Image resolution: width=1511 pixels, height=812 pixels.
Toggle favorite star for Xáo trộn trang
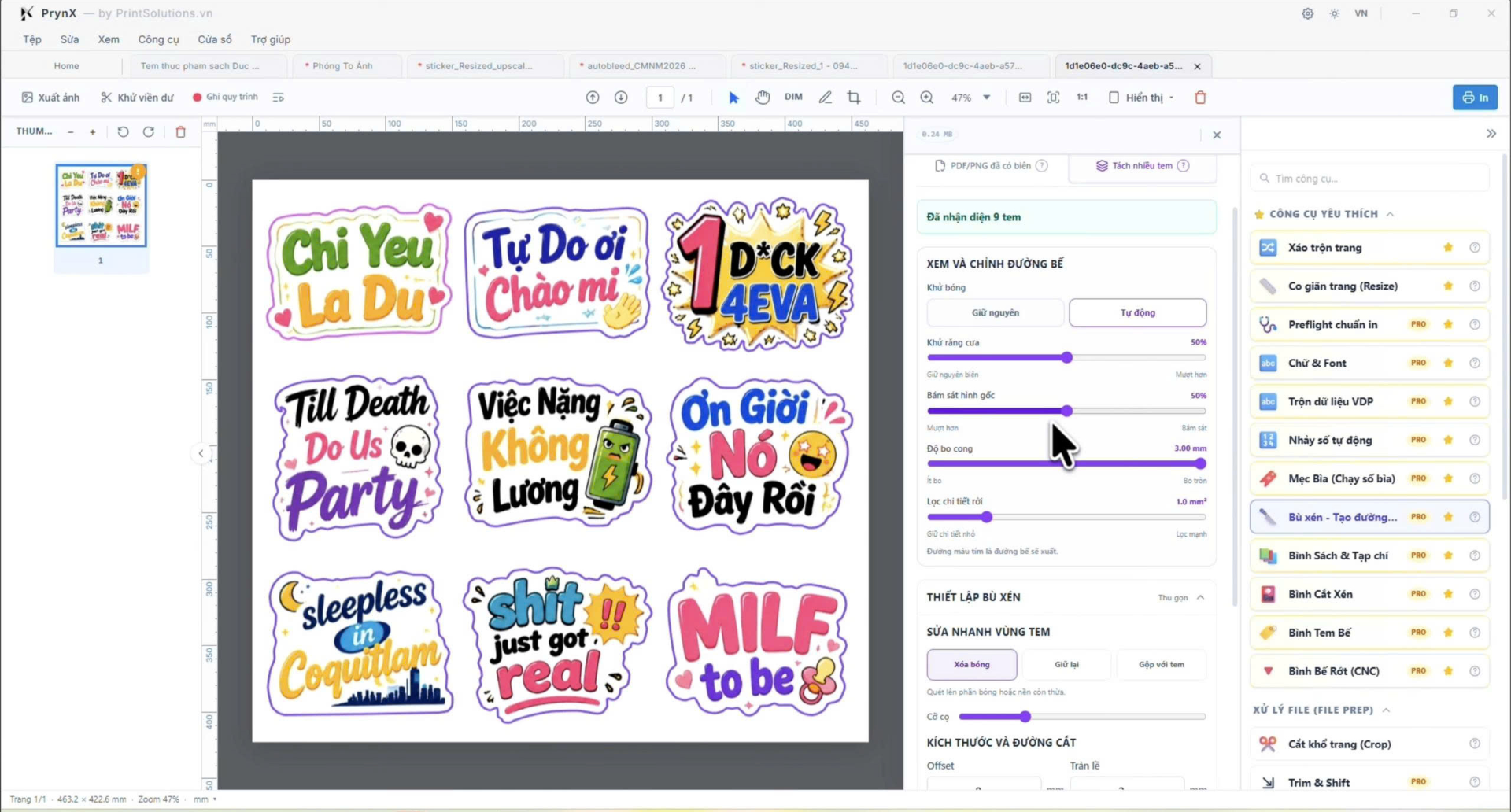coord(1447,247)
